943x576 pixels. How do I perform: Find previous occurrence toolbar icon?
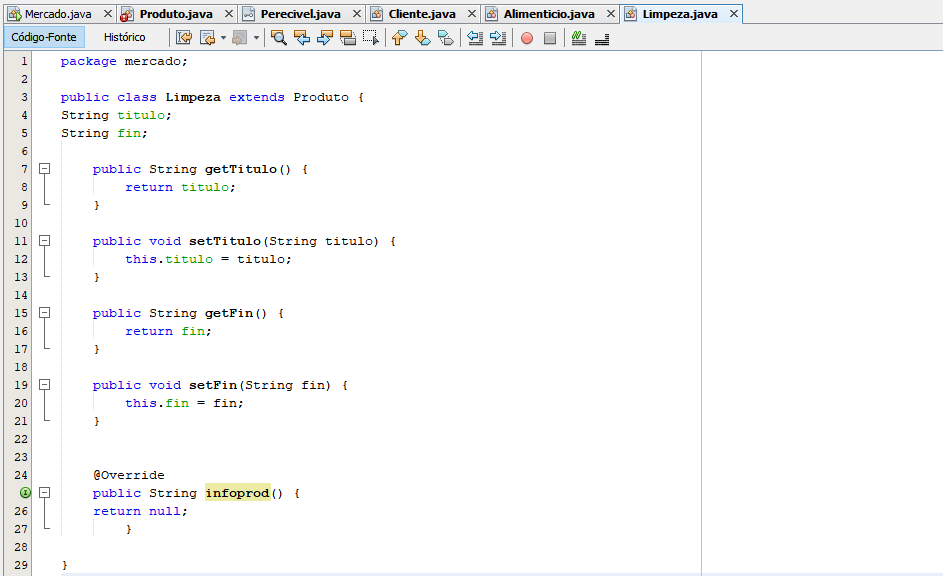click(x=301, y=38)
